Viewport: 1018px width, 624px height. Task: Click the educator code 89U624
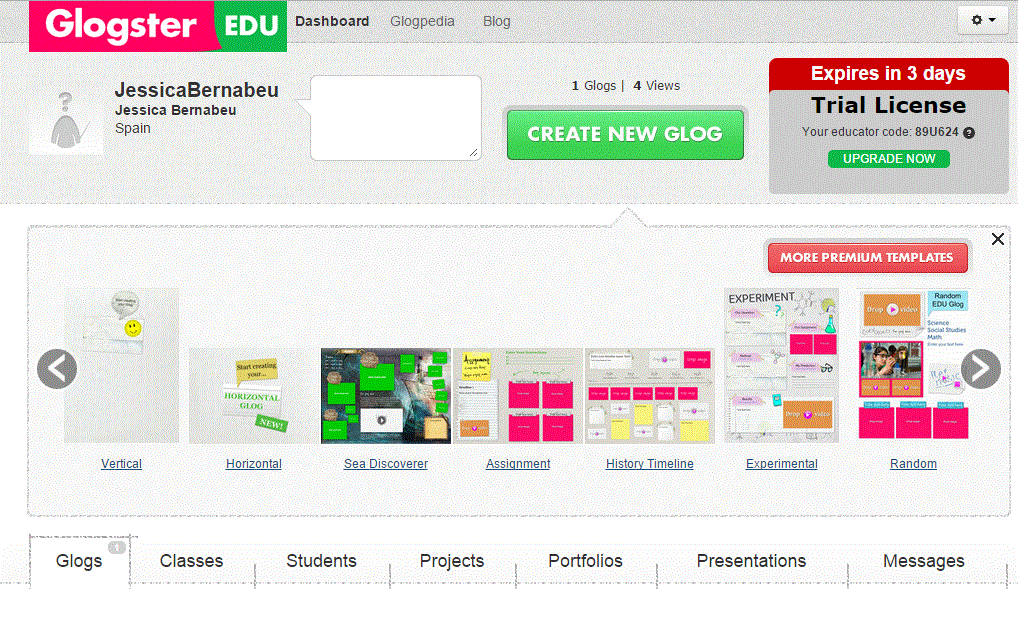coord(937,132)
